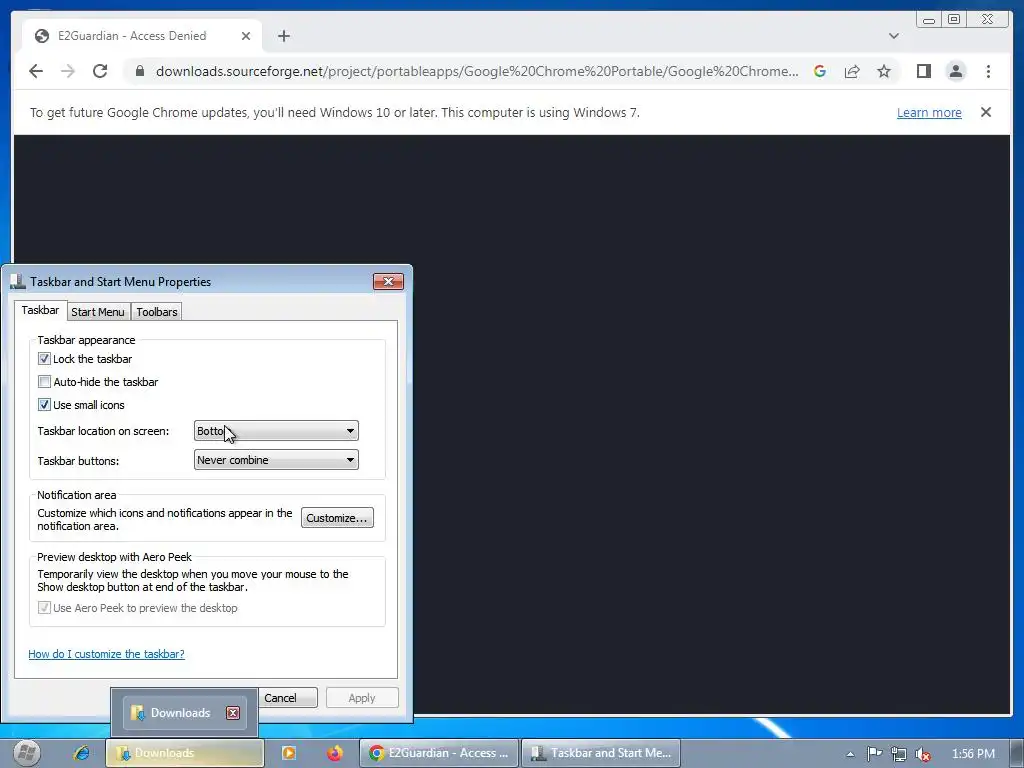Close the E2Guardian tab

click(246, 36)
